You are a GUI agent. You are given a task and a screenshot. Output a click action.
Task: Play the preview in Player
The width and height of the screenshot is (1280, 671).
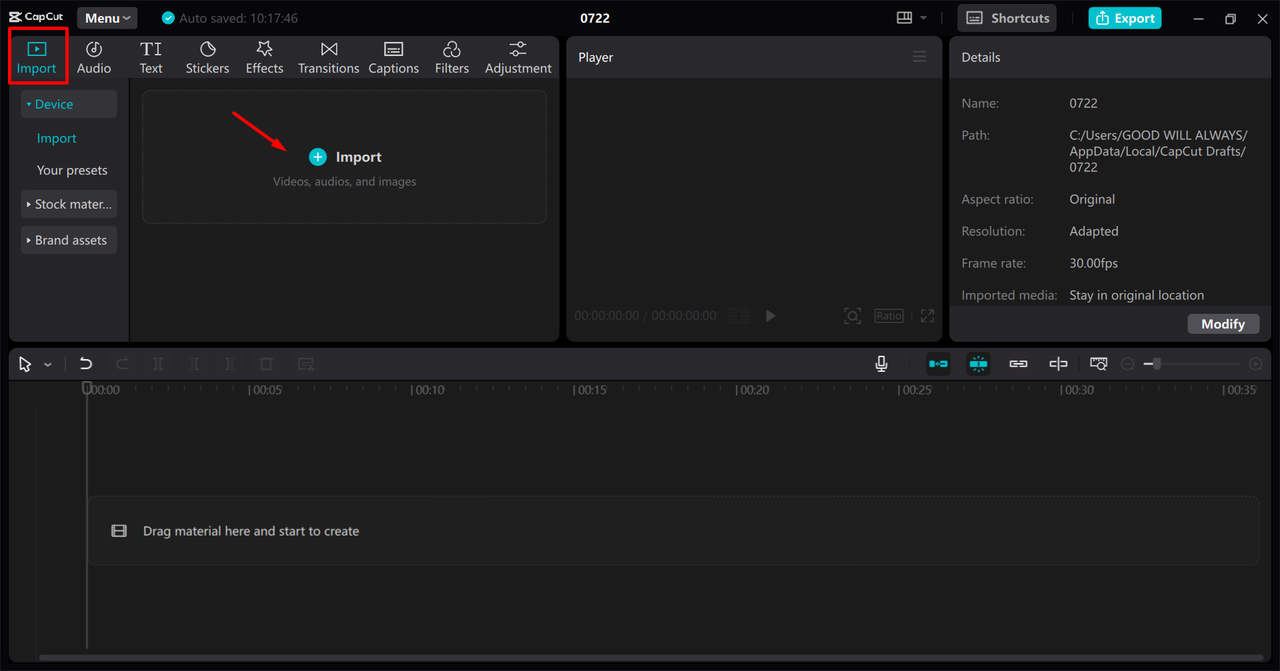[771, 316]
